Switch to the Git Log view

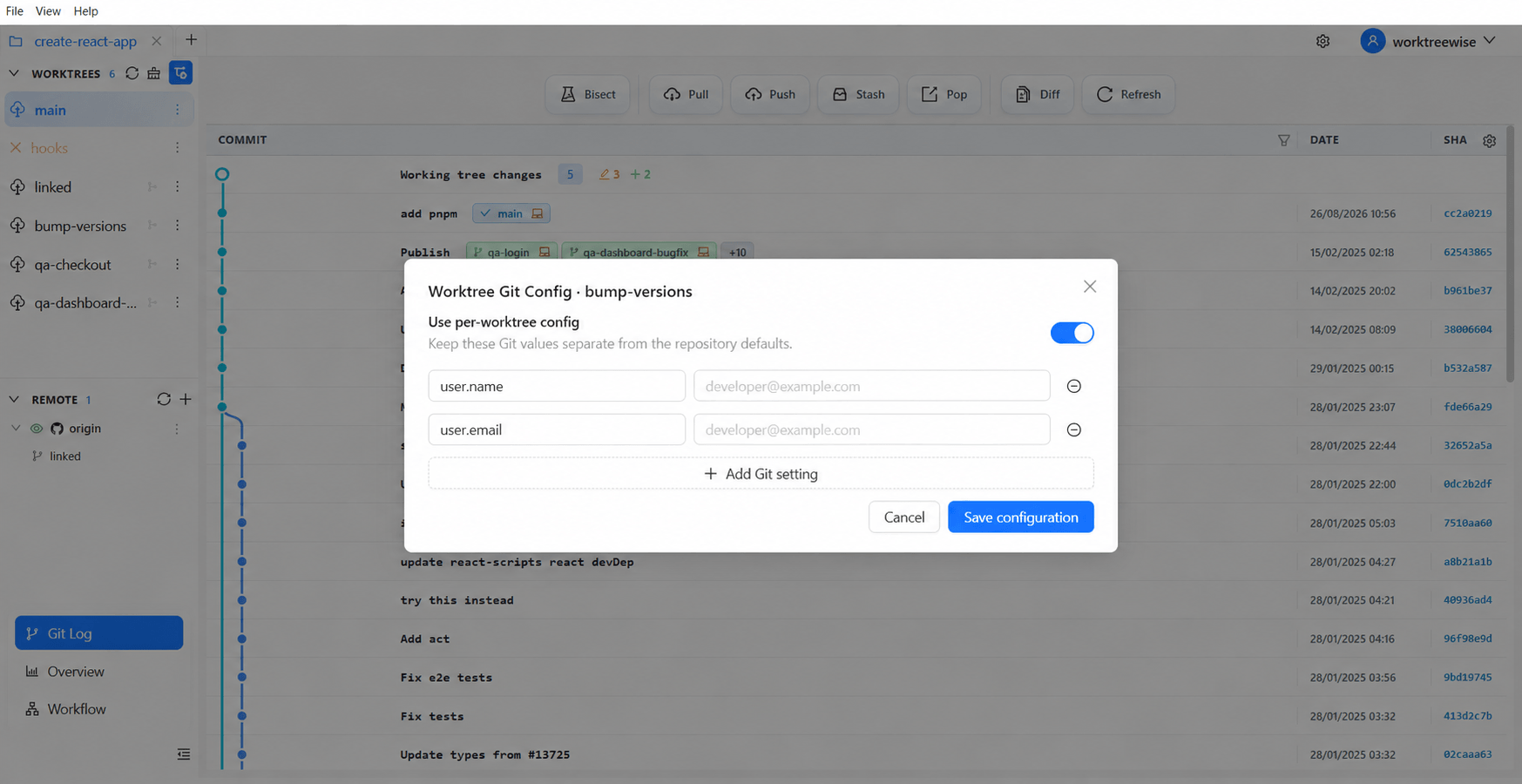98,632
